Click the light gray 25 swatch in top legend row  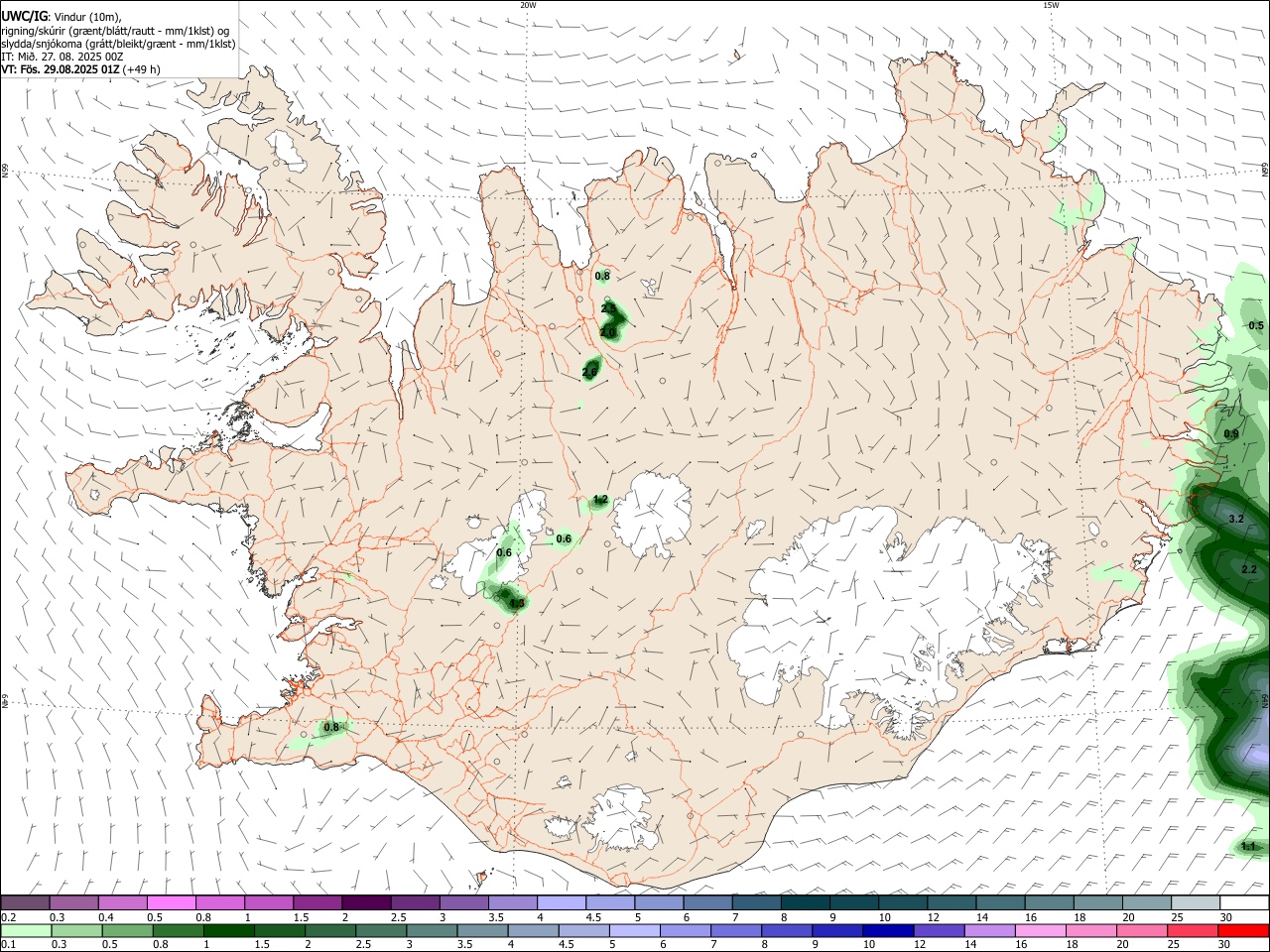click(1196, 903)
